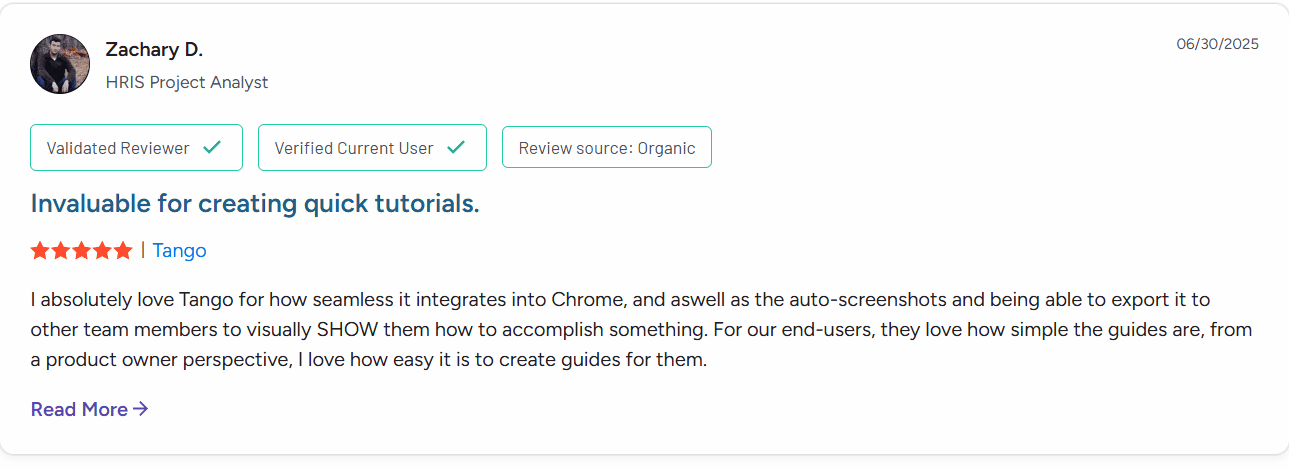
Task: Click the checkmark icon in Verified Current User badge
Action: (x=456, y=148)
